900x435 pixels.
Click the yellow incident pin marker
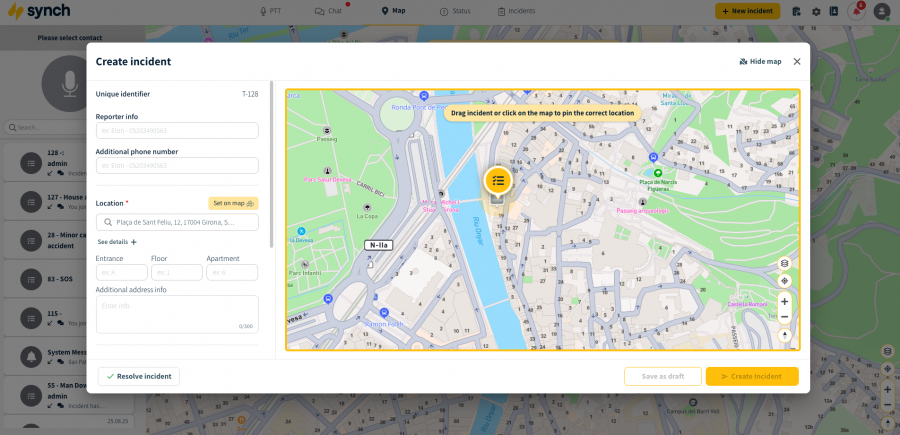click(498, 181)
